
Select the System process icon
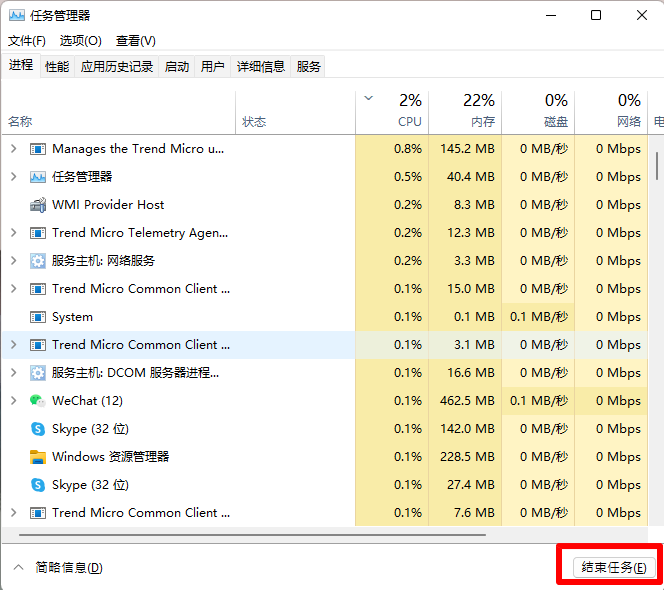38,317
